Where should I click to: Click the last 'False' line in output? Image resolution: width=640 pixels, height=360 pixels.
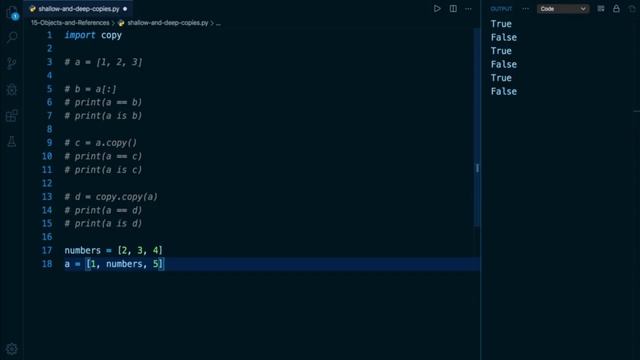(504, 91)
